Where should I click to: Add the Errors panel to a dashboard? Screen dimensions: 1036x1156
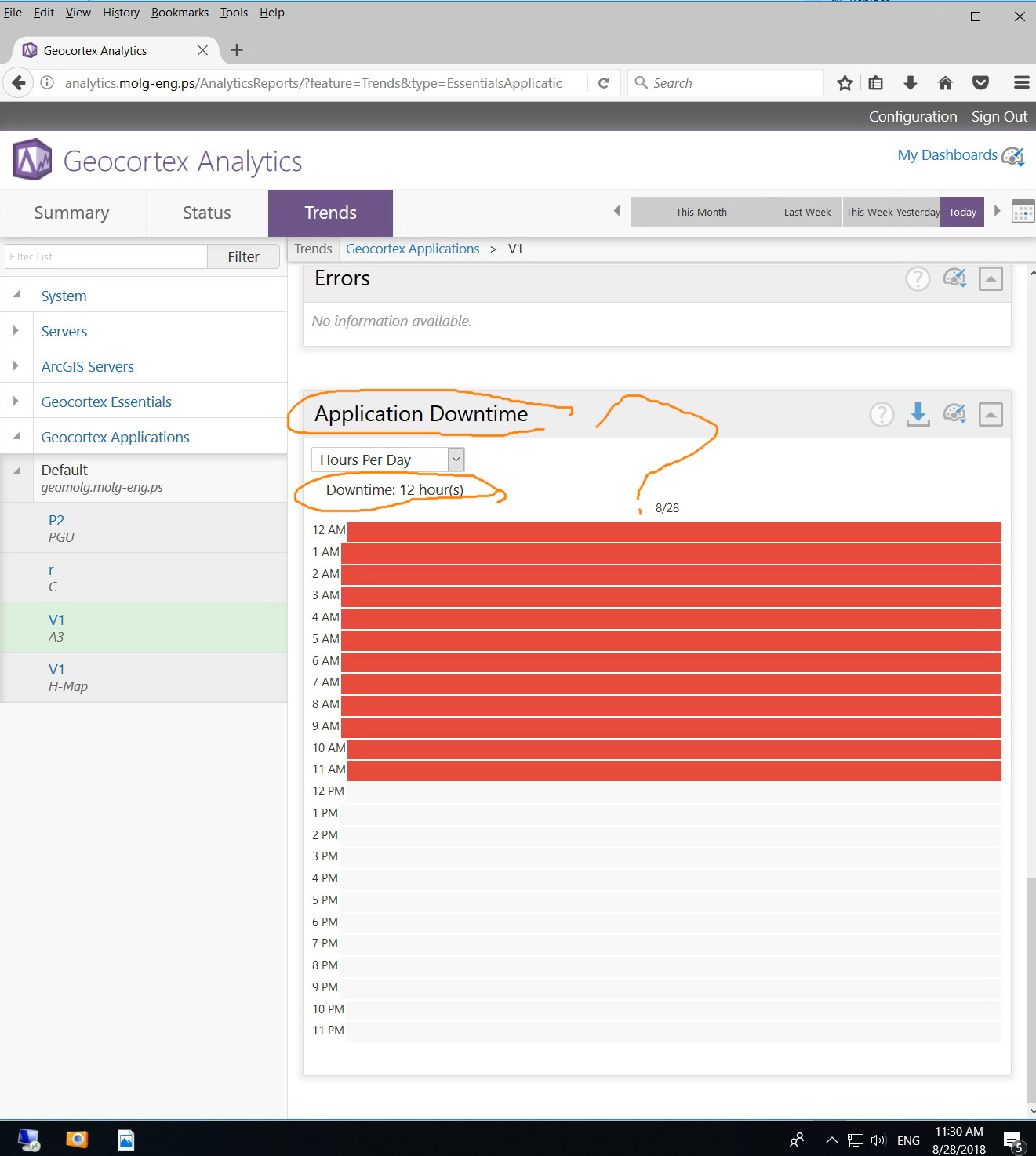click(954, 278)
